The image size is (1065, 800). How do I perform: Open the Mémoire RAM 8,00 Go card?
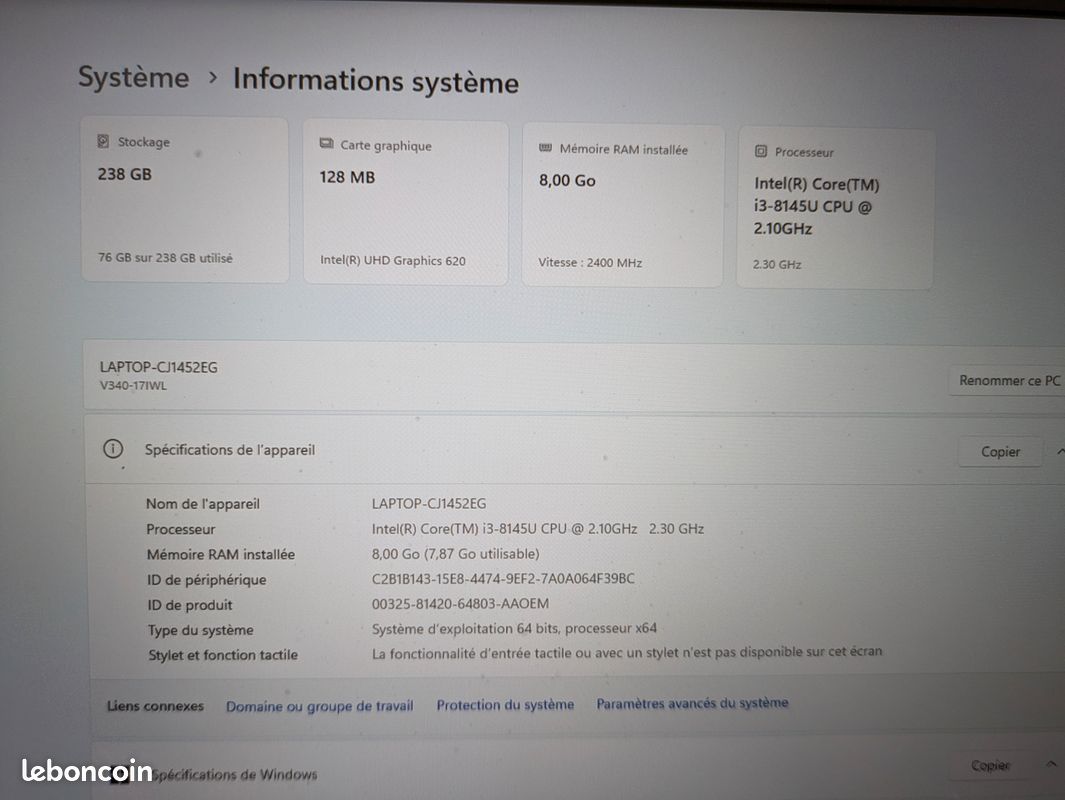tap(623, 206)
